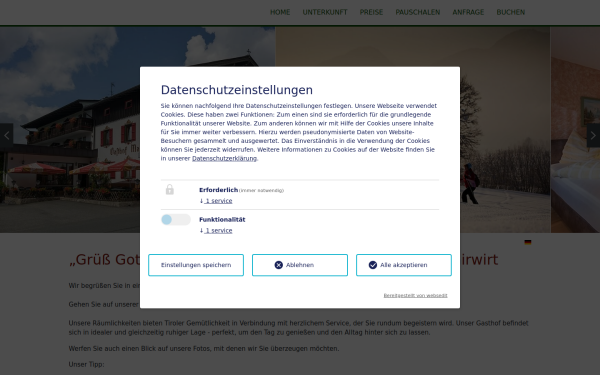Open the PAUSCHALEN menu item
The image size is (600, 375).
pos(417,12)
